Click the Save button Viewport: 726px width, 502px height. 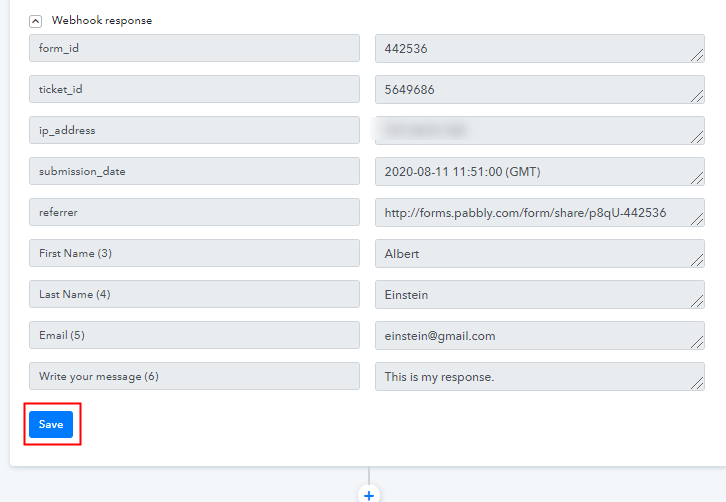click(x=51, y=424)
